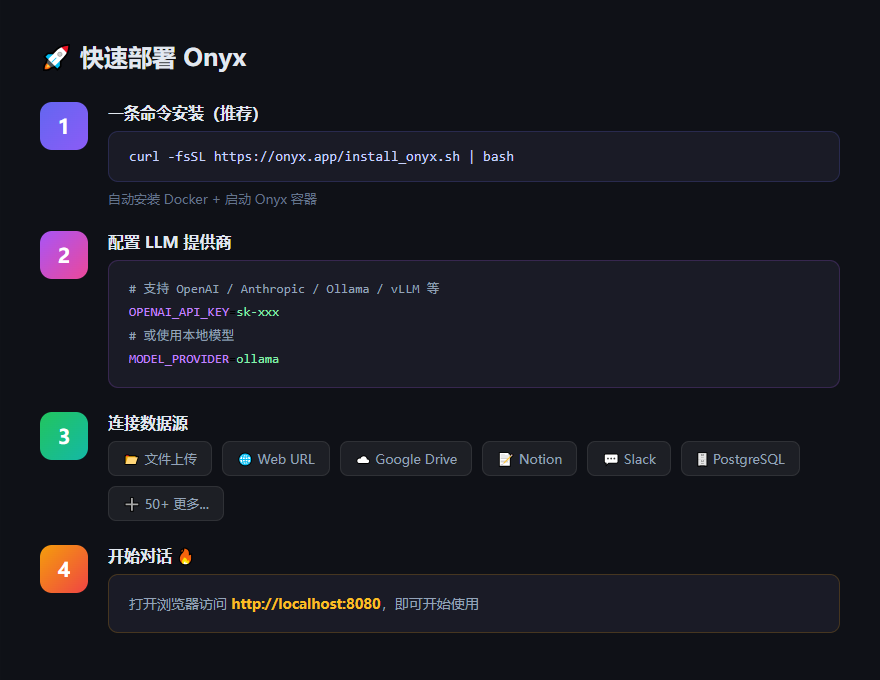Choose the Notion data source button
The image size is (880, 680).
point(529,459)
